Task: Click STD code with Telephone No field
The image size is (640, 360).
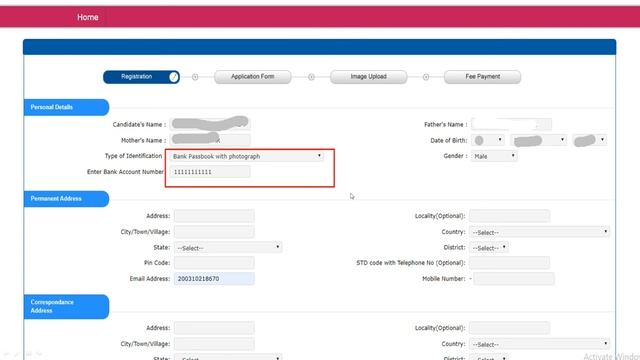Action: pos(509,263)
